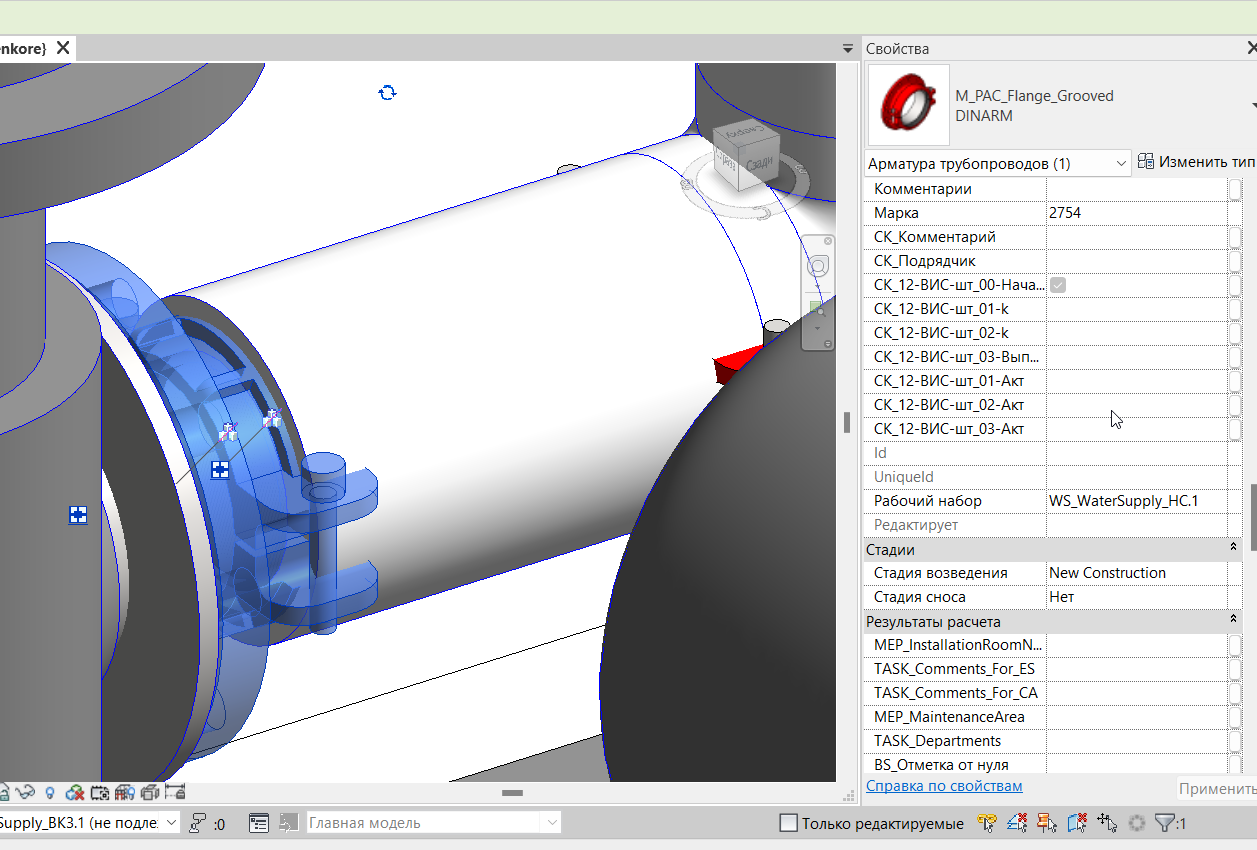
Task: Click the СК_12-ВИС-шт_01-k value field
Action: point(1136,309)
